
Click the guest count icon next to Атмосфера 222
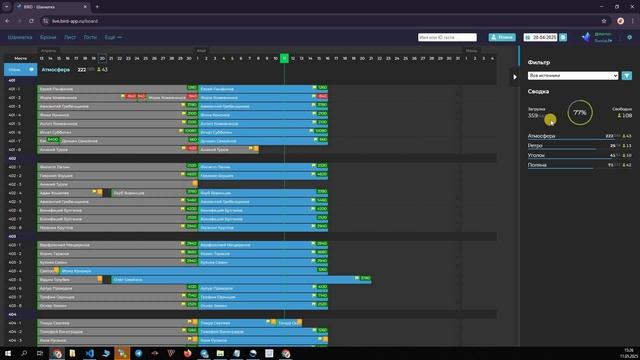pyautogui.click(x=99, y=70)
